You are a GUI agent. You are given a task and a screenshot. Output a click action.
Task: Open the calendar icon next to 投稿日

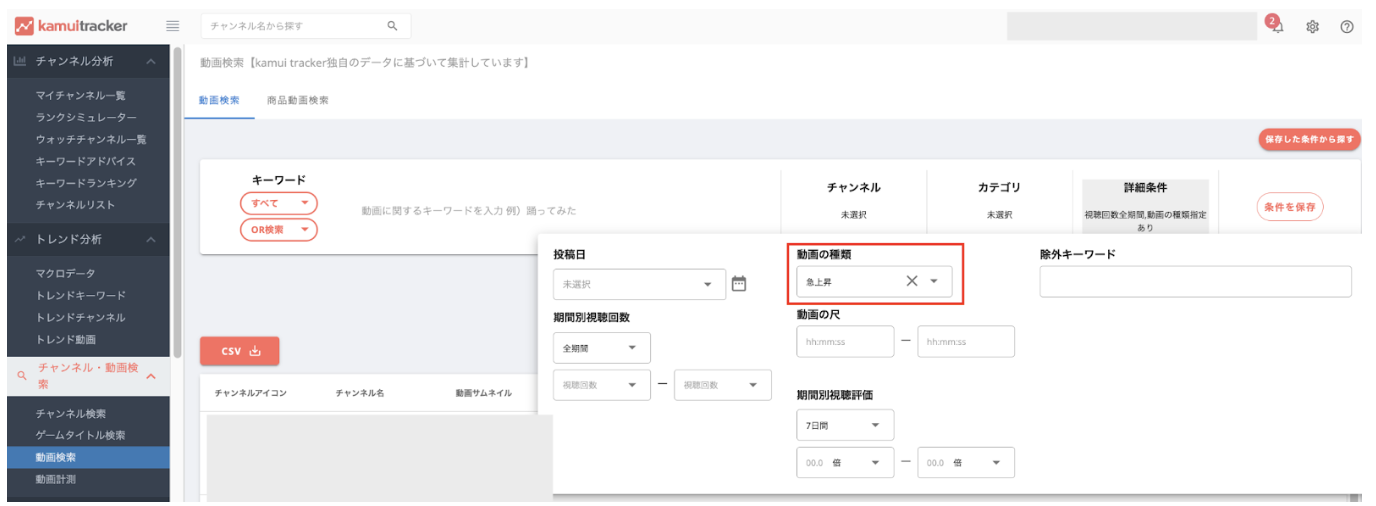(x=739, y=283)
